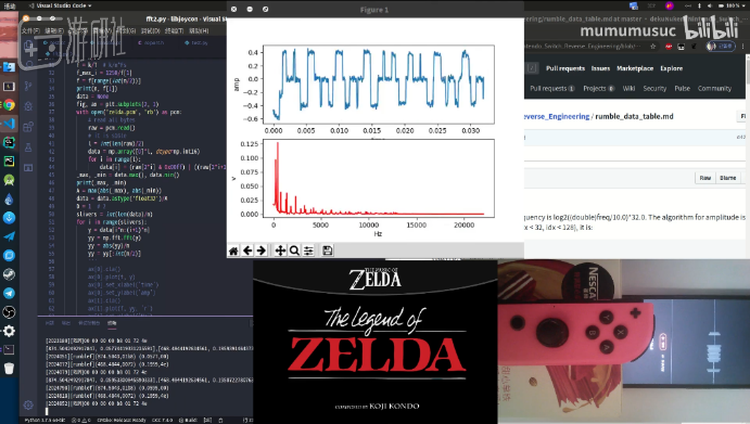Open the GitHub Pull requests nav link

pyautogui.click(x=565, y=69)
